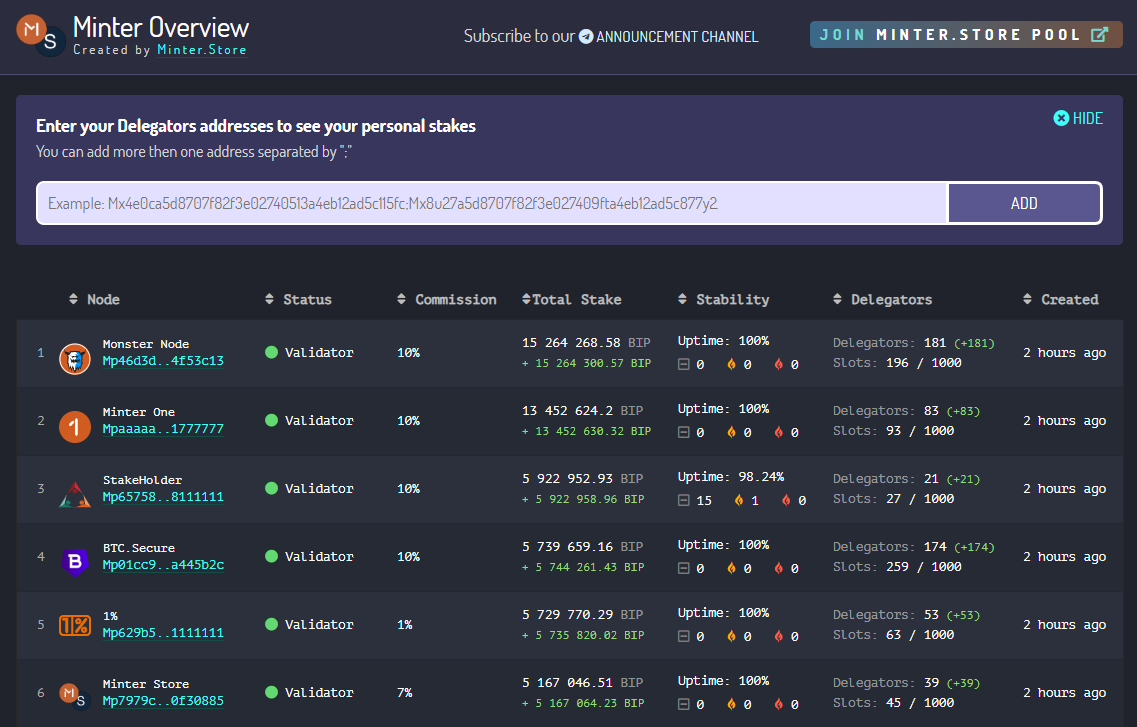Click StakeHolder uptime 98.24% value

coord(761,477)
